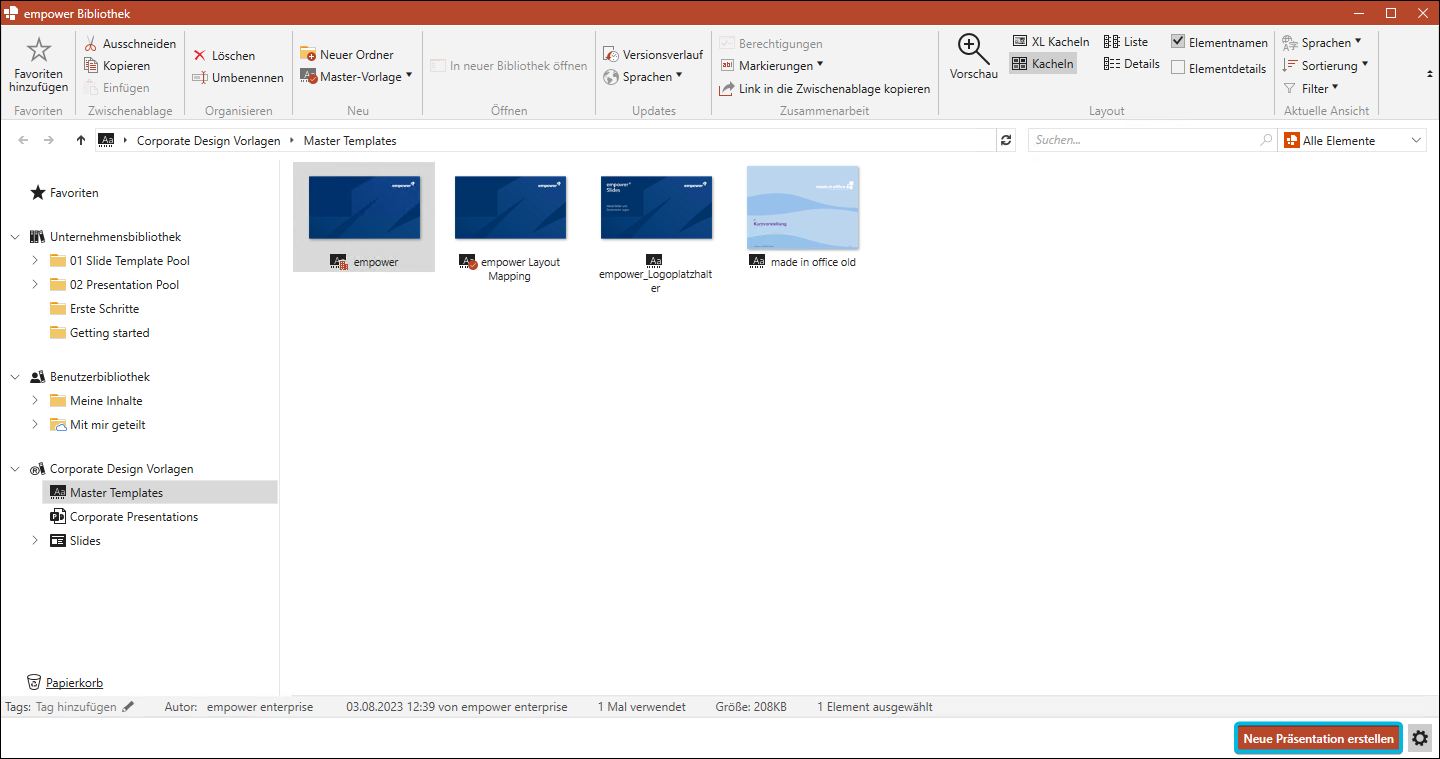
Task: Click Tag hinzufügen in status bar
Action: pyautogui.click(x=77, y=707)
